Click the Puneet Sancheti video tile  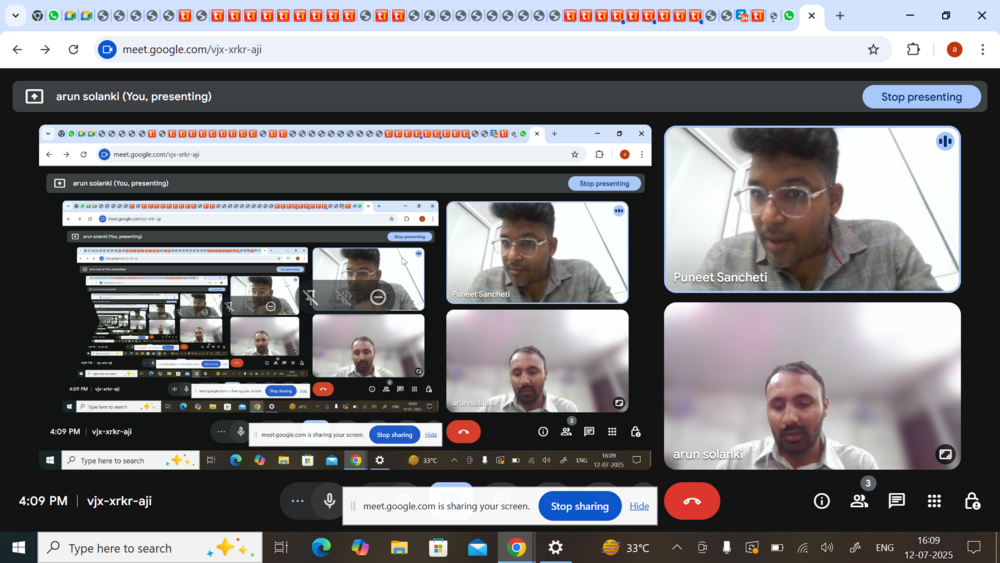(x=812, y=209)
